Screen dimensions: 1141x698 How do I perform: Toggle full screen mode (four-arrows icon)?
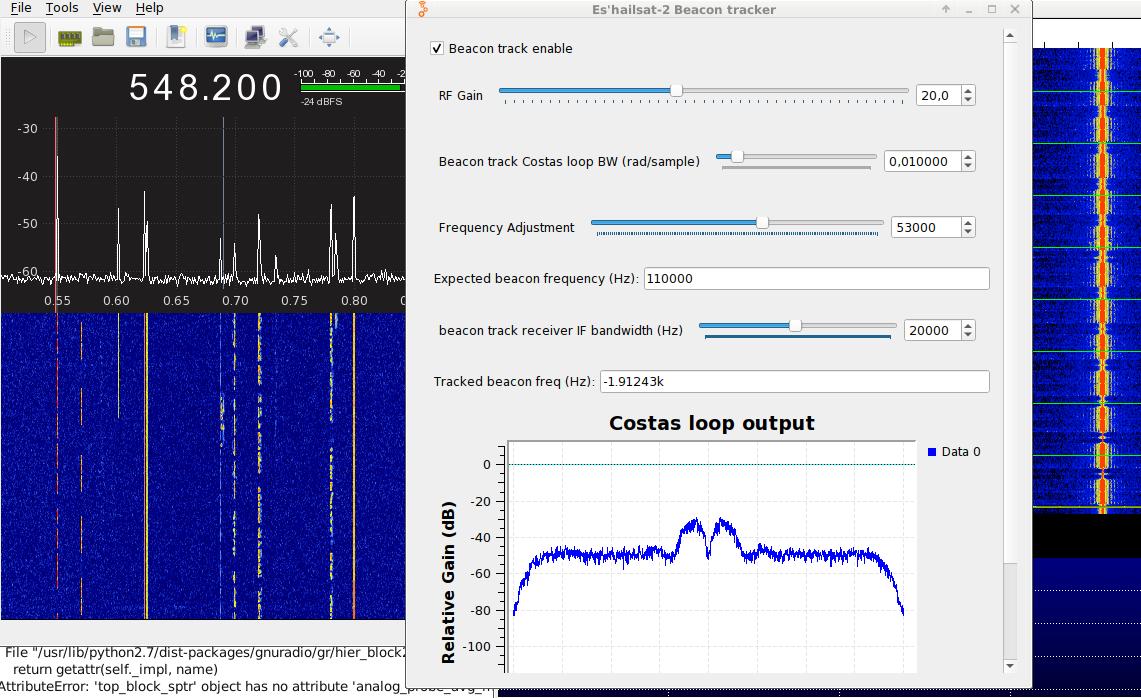[x=329, y=37]
